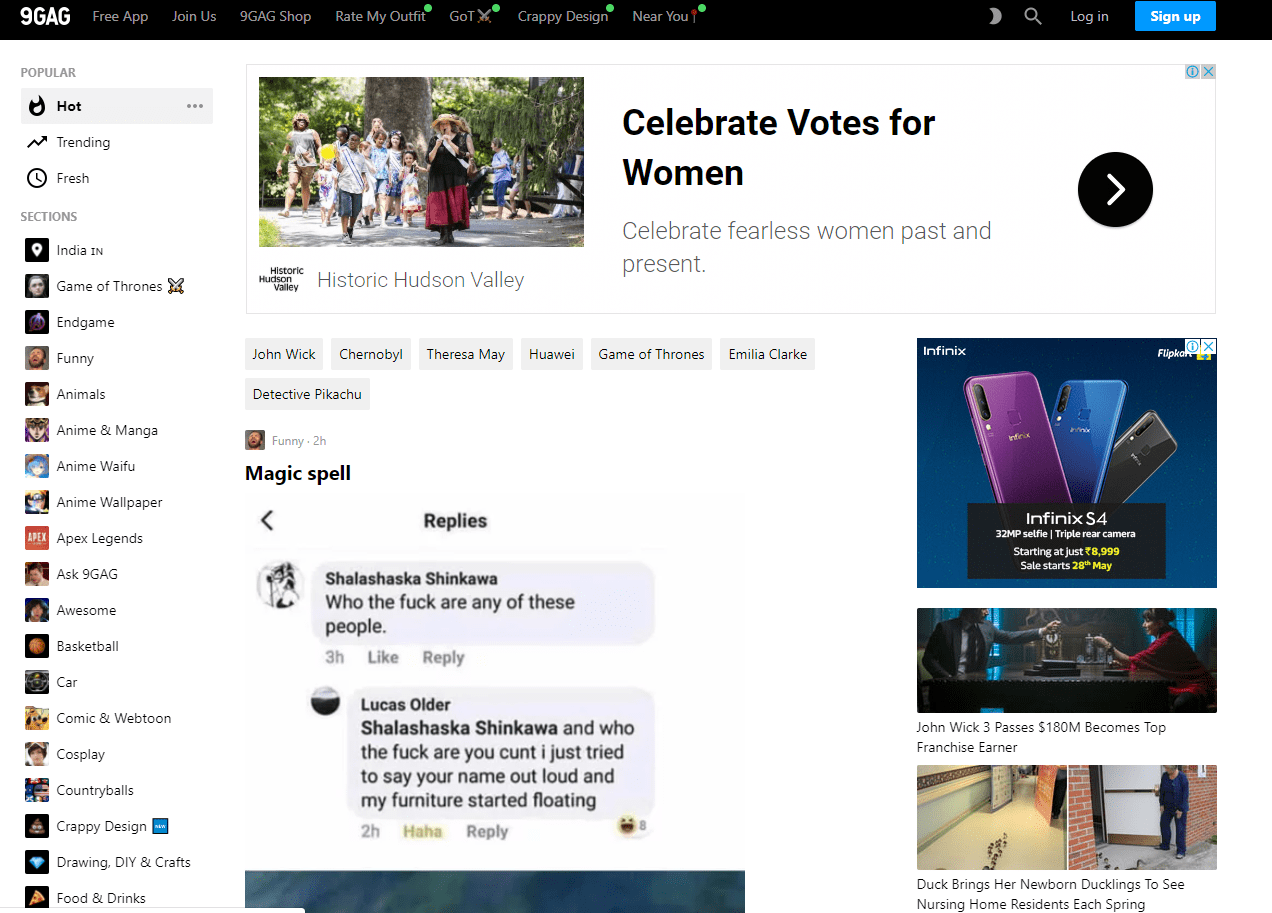Open the banner ad info icon
Image resolution: width=1272 pixels, height=913 pixels.
[x=1193, y=71]
